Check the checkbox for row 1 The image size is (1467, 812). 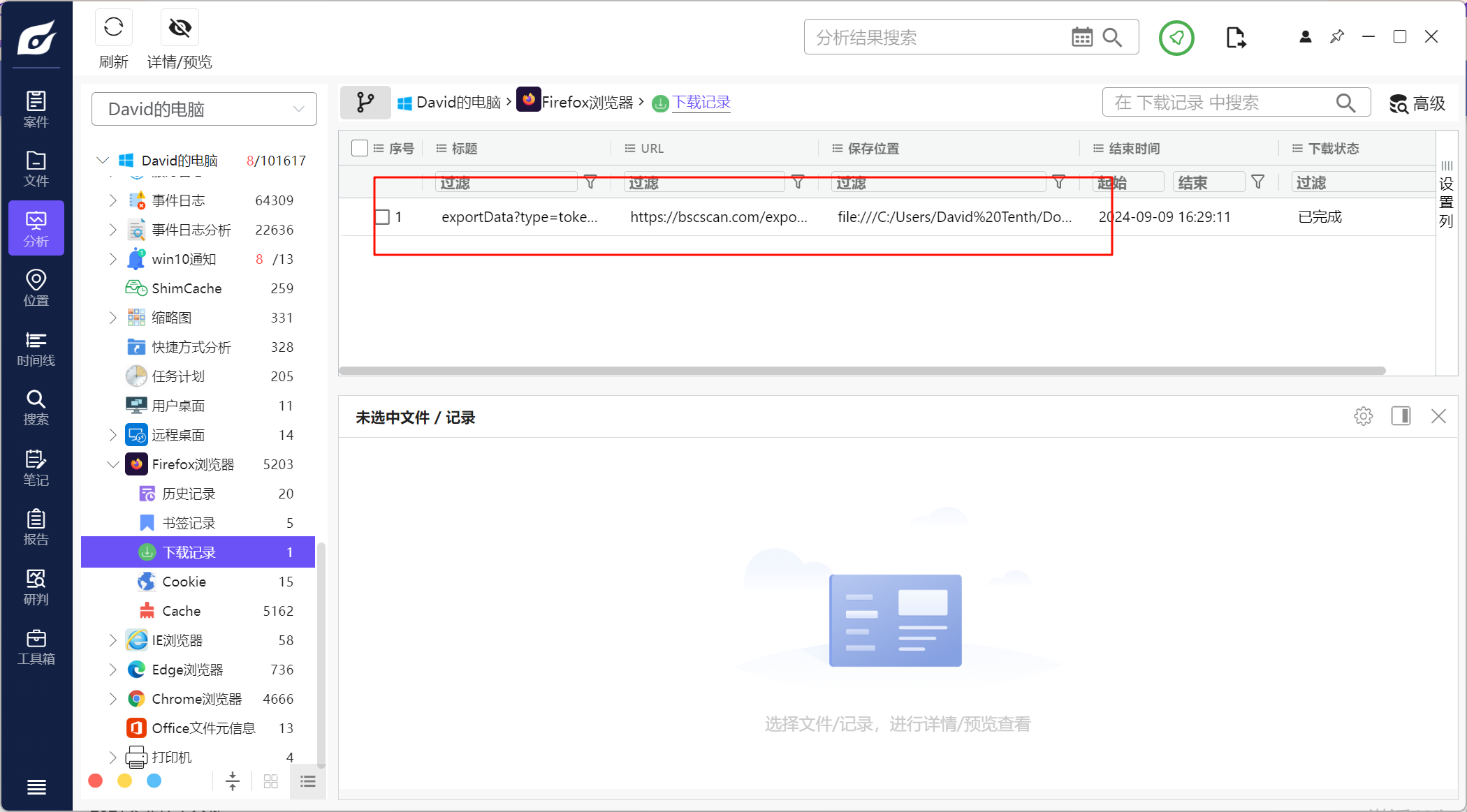pyautogui.click(x=382, y=217)
